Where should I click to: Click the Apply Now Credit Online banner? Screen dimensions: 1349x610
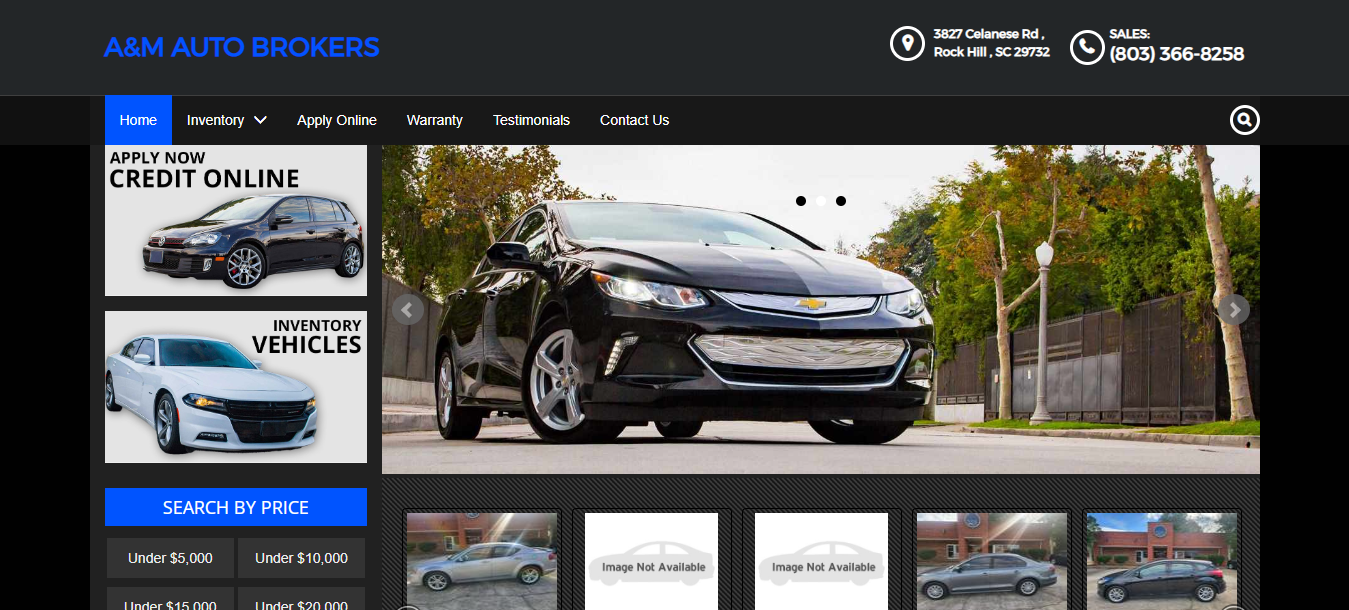pyautogui.click(x=236, y=221)
